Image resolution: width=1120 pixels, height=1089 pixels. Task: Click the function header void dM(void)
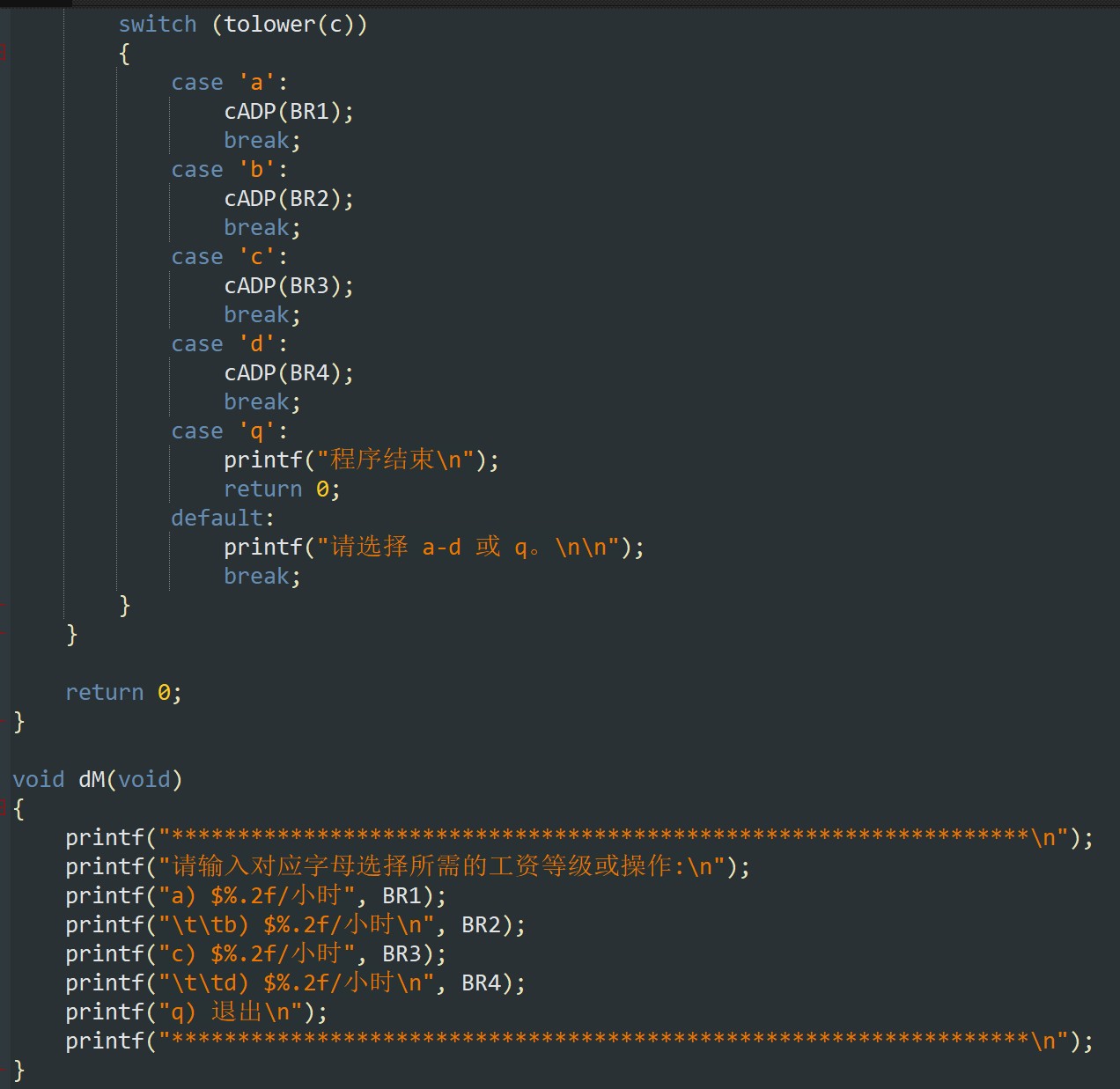tap(98, 780)
